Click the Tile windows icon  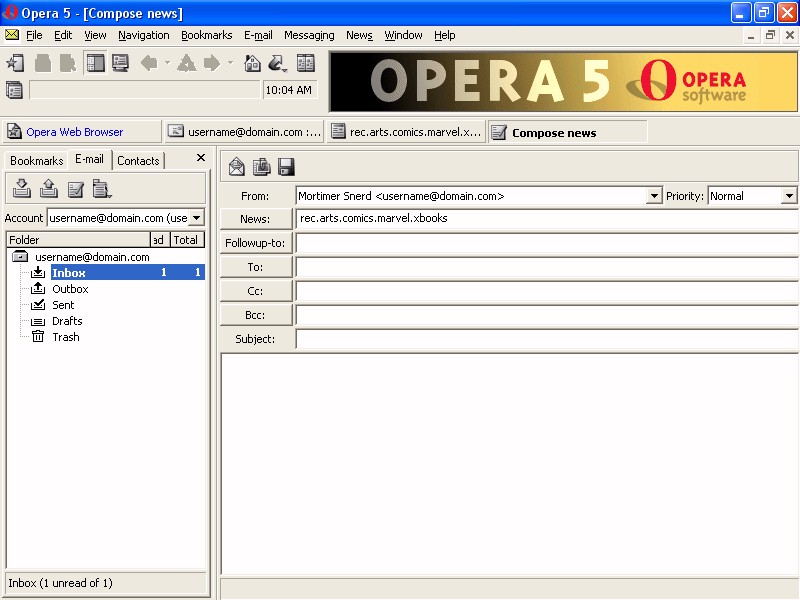[x=306, y=63]
